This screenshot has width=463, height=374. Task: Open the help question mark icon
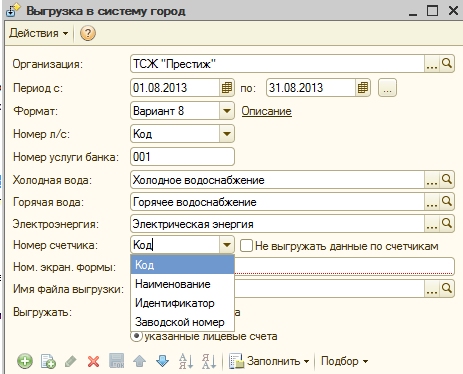point(88,33)
